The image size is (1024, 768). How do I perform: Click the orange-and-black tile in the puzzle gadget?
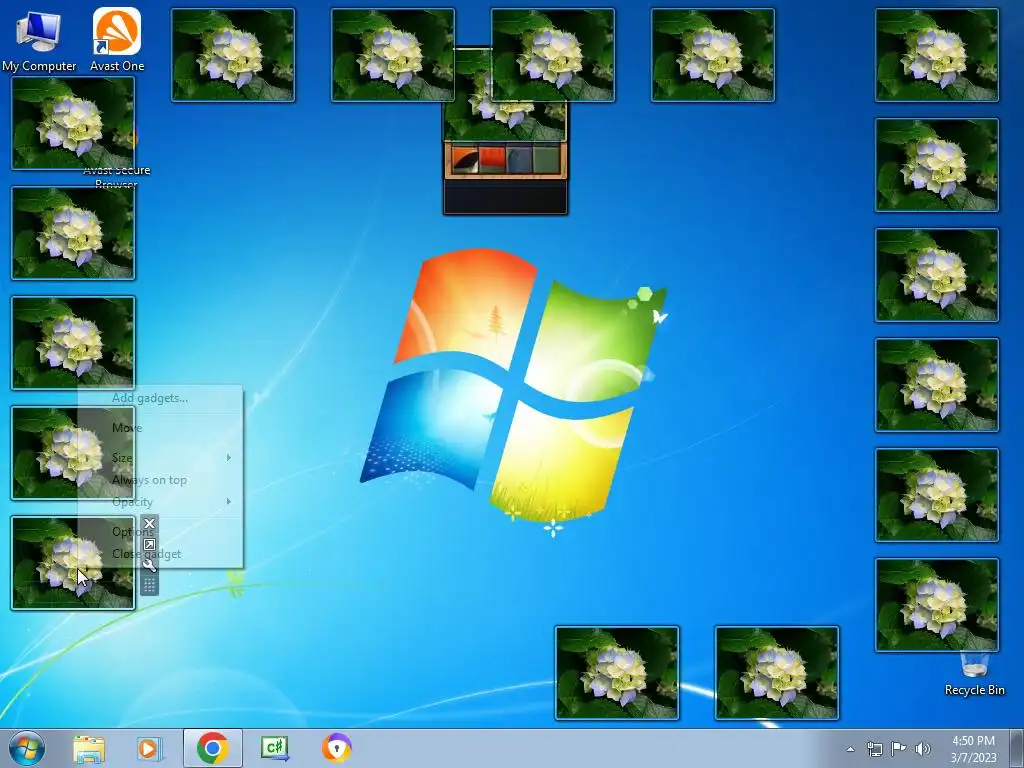pyautogui.click(x=465, y=159)
